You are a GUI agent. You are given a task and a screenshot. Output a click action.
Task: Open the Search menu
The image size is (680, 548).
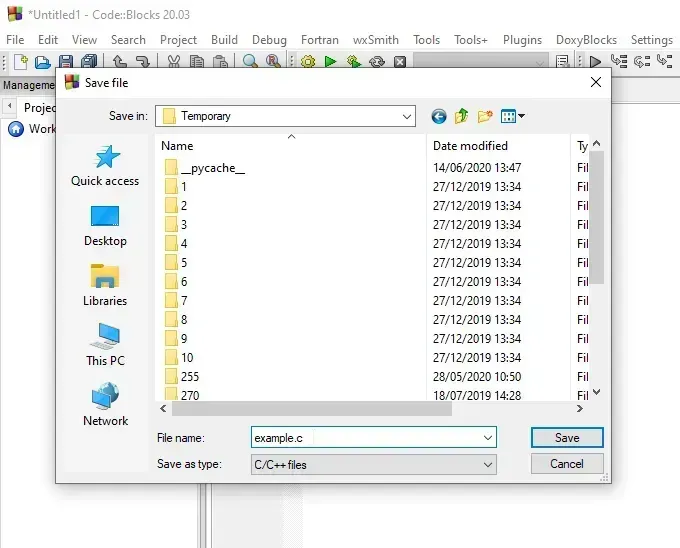click(x=128, y=40)
